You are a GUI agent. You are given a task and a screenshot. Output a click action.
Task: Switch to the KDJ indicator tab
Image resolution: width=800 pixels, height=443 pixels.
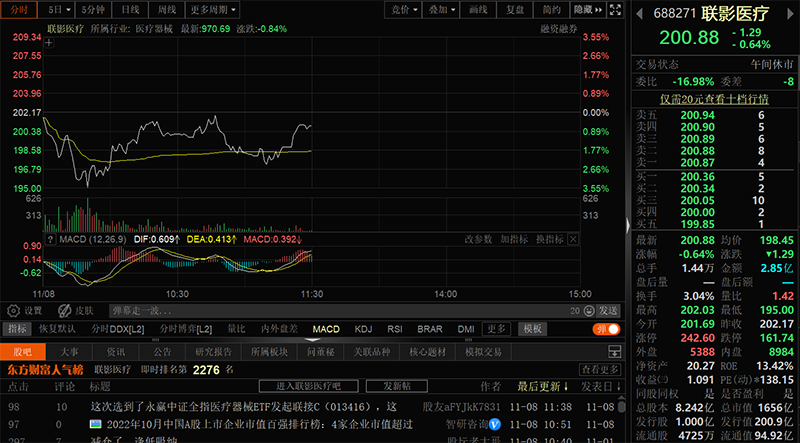363,329
